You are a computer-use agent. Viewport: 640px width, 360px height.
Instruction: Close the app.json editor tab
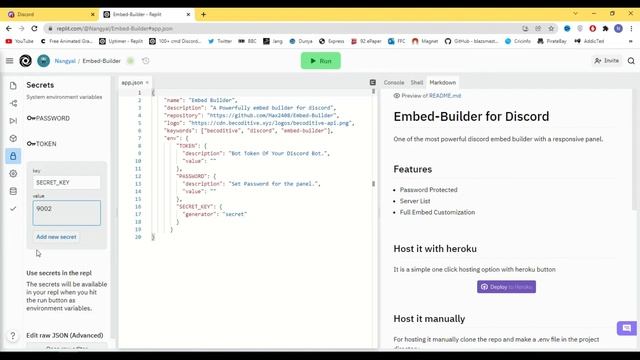coord(147,82)
